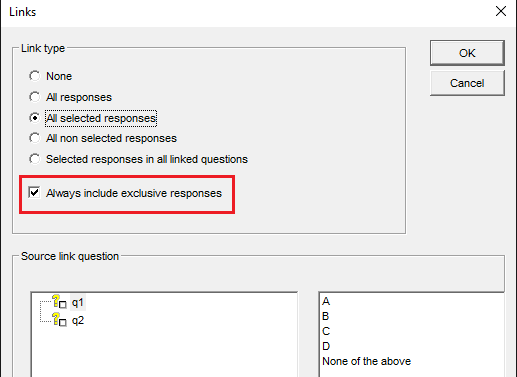Image resolution: width=517 pixels, height=377 pixels.
Task: Click the All selected responses label text
Action: click(x=101, y=118)
